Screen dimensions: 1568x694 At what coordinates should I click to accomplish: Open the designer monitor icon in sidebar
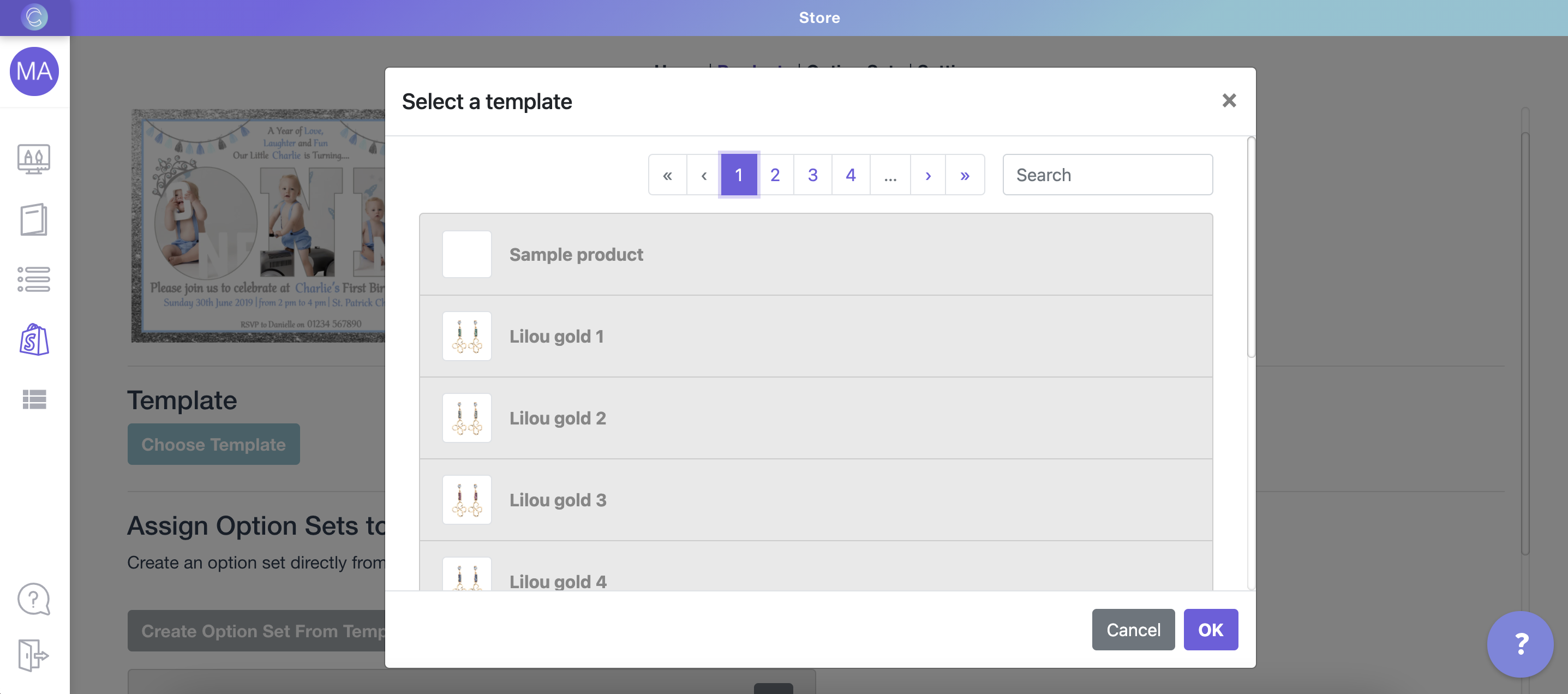[34, 159]
